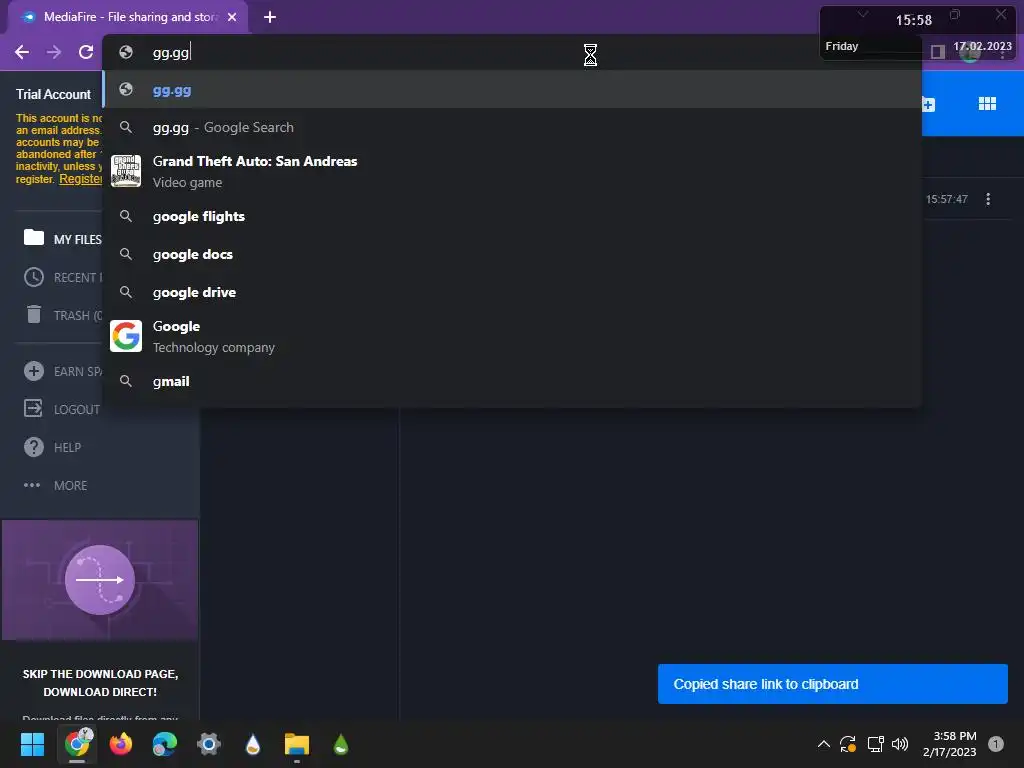Expand MORE options in sidebar
Image resolution: width=1024 pixels, height=768 pixels.
[x=56, y=485]
